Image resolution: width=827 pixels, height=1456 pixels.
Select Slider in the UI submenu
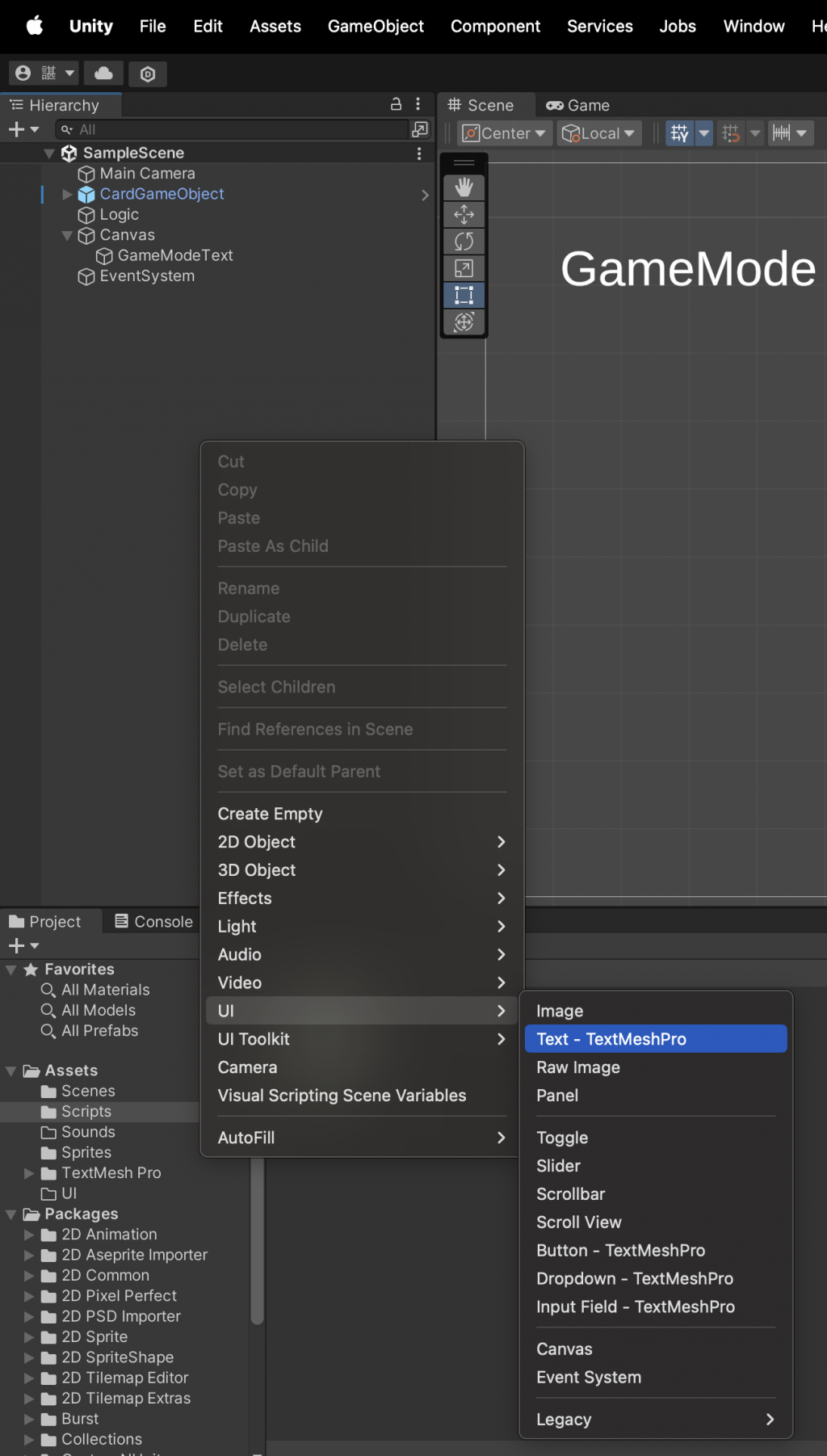(558, 1166)
